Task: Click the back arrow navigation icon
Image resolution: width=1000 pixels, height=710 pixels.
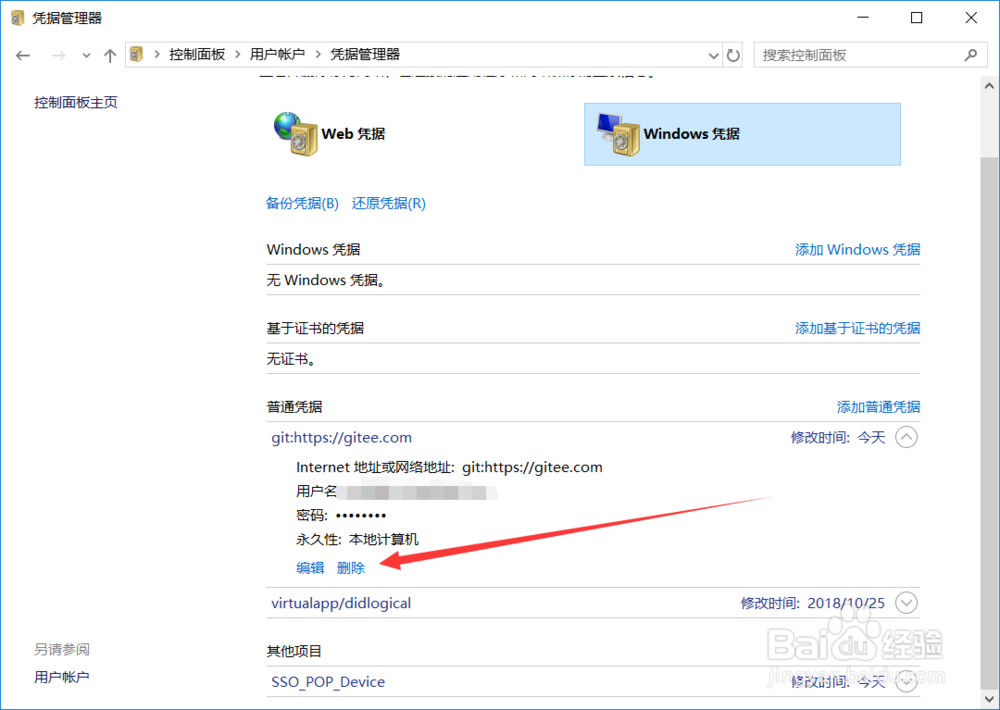Action: click(22, 55)
